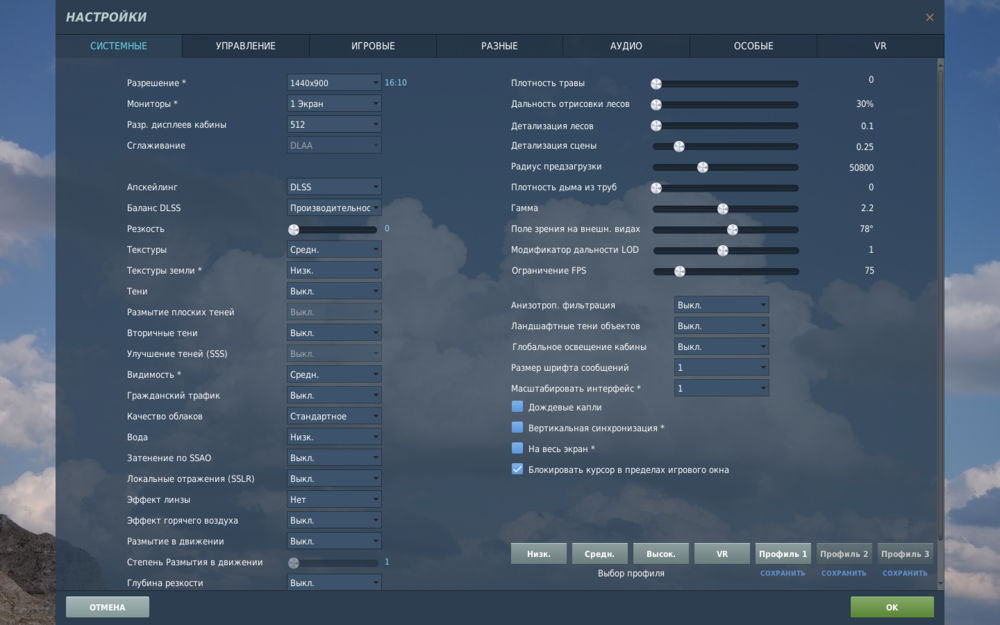Open the АУДИО tab

pyautogui.click(x=626, y=46)
